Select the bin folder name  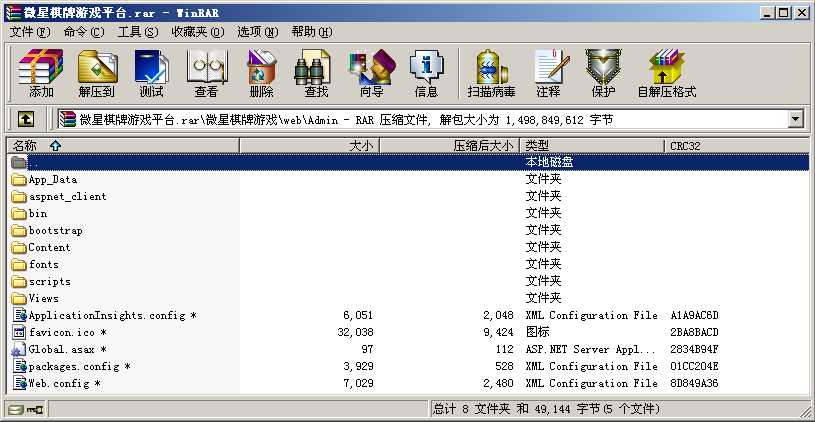[38, 214]
